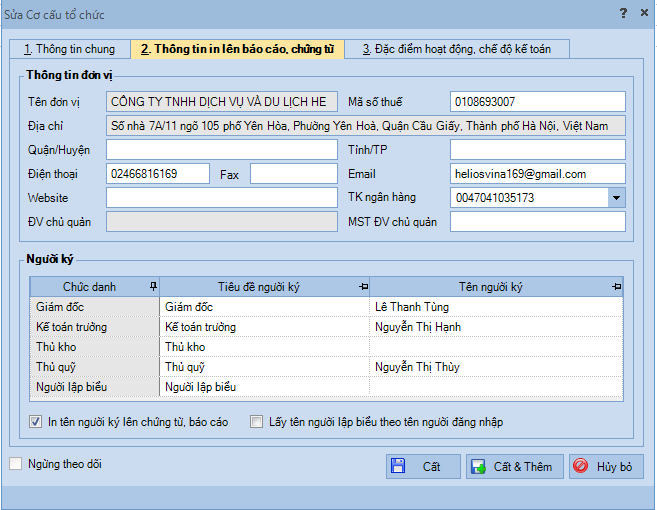Switch to Thông tin chung tab
The image size is (657, 510).
pyautogui.click(x=70, y=49)
